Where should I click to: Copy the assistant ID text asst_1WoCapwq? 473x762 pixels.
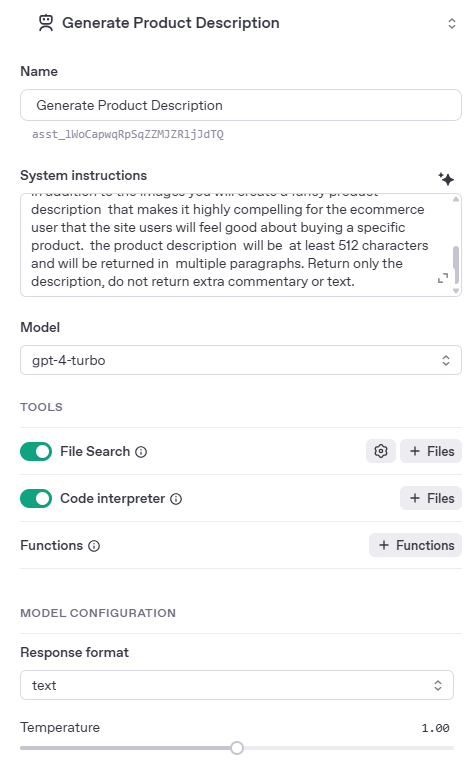pyautogui.click(x=128, y=134)
